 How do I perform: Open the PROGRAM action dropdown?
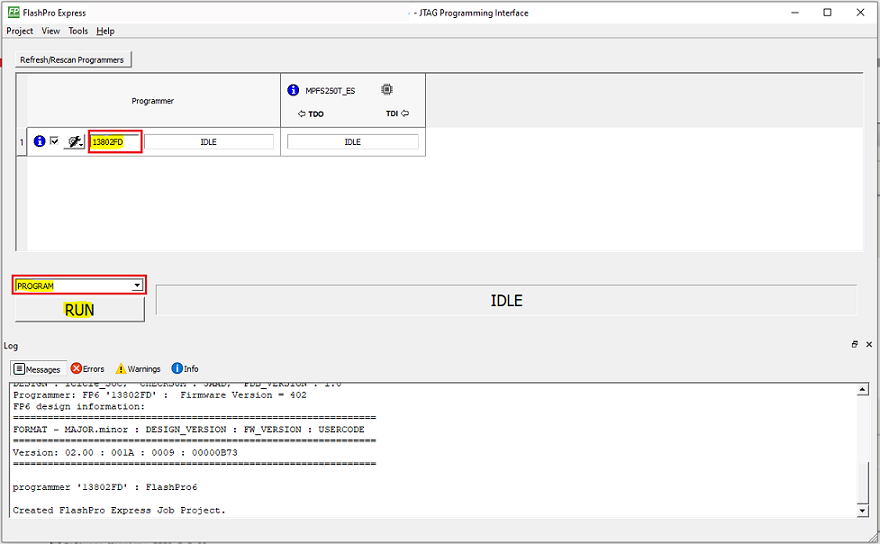137,286
